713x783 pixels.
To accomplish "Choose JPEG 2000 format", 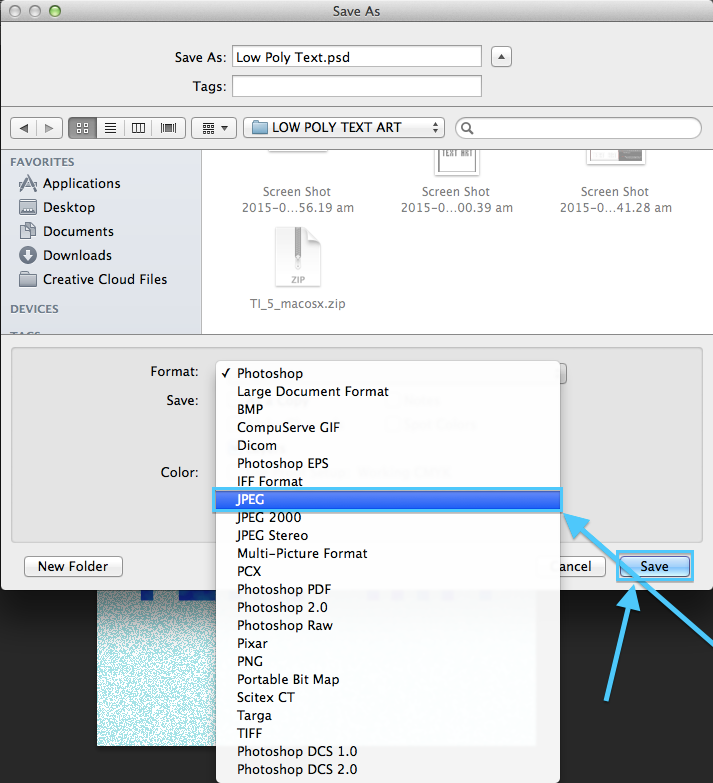I will point(388,517).
